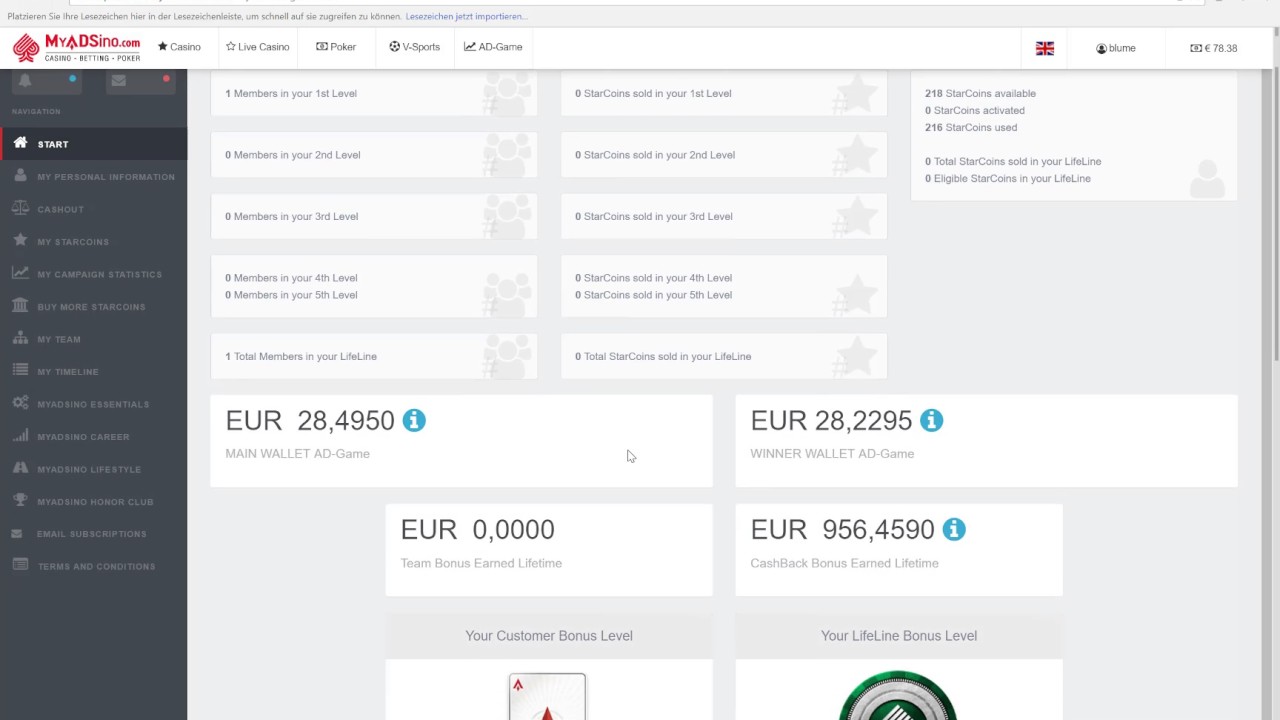Click 'EUR 28,2295' Winner Wallet amount

pyautogui.click(x=831, y=421)
